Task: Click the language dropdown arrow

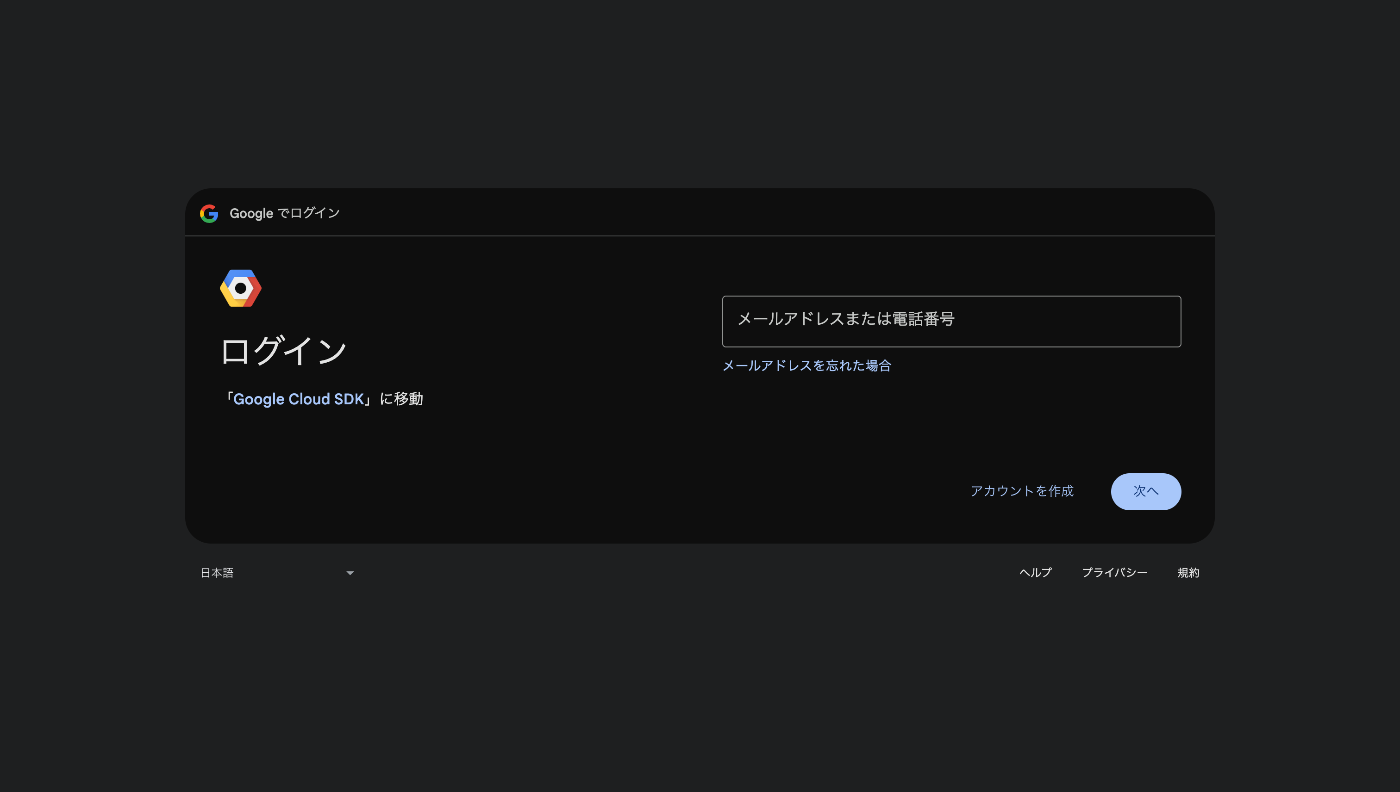Action: point(350,573)
